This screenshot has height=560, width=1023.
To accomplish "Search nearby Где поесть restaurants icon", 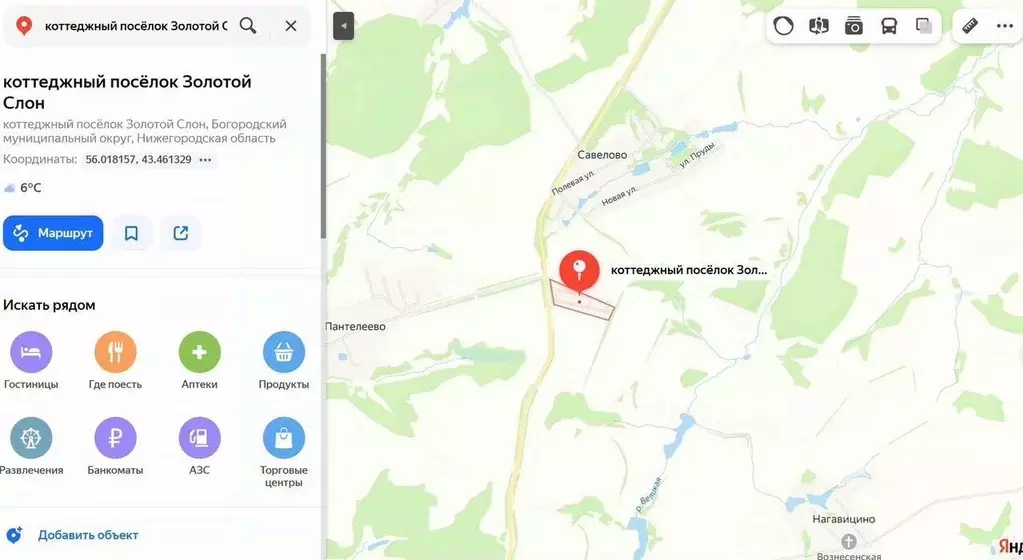I will pos(115,352).
